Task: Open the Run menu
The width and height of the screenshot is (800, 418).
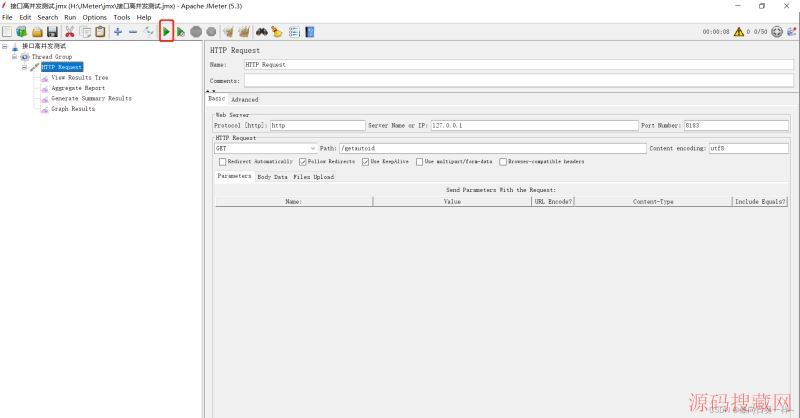Action: click(x=70, y=17)
